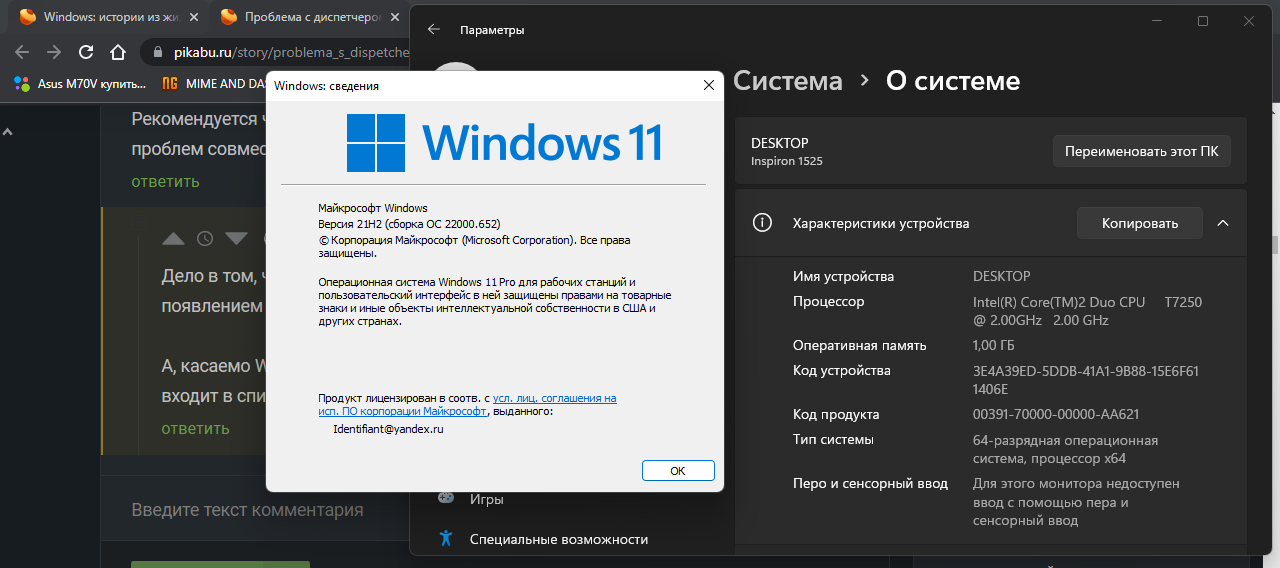1280x568 pixels.
Task: Switch to the "Windows: истории из жизни" tab
Action: [110, 17]
